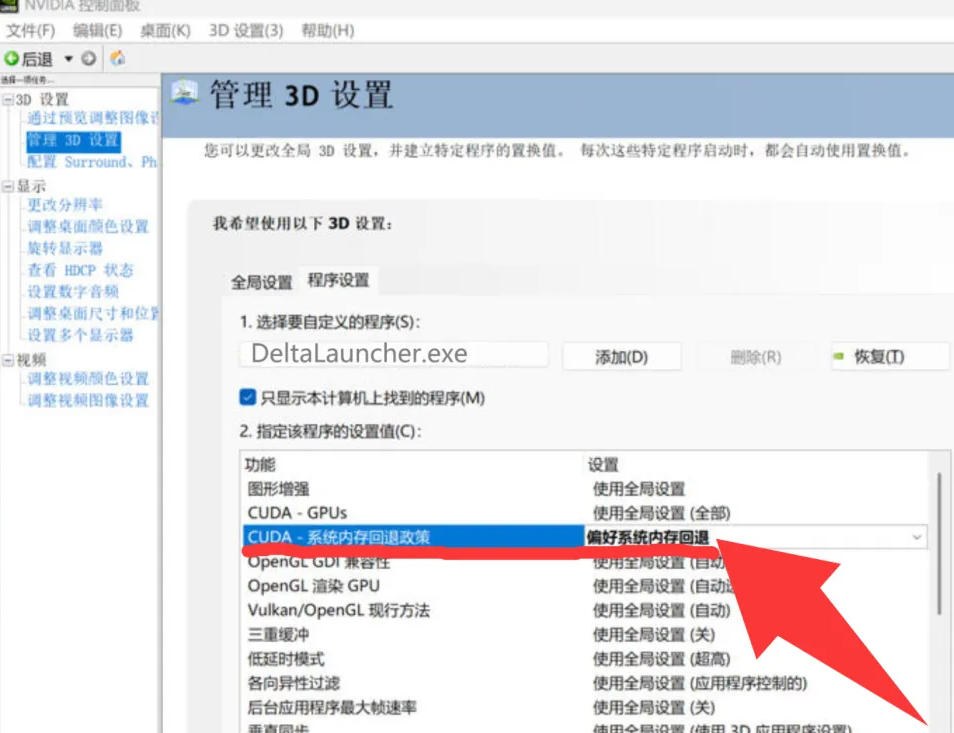
Task: Click the 管理 3D 设置 page header icon
Action: pos(185,93)
